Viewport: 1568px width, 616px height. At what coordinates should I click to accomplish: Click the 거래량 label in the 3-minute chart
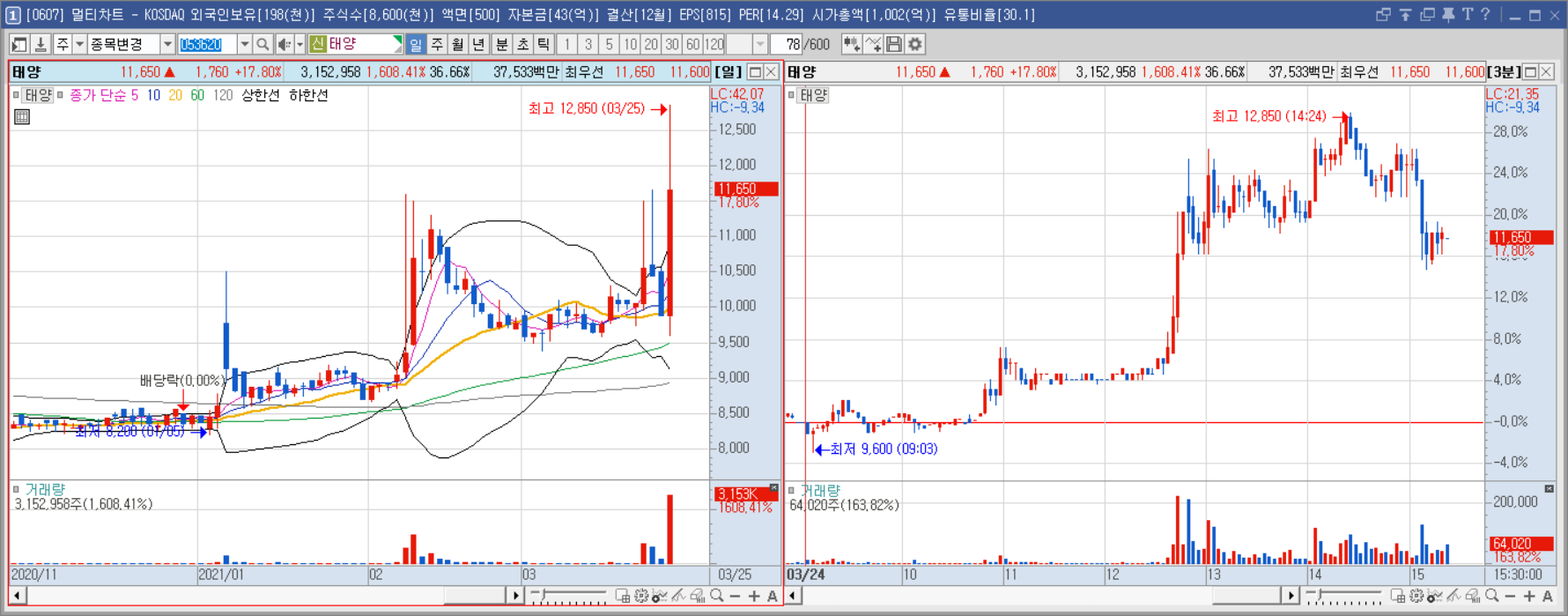click(820, 490)
